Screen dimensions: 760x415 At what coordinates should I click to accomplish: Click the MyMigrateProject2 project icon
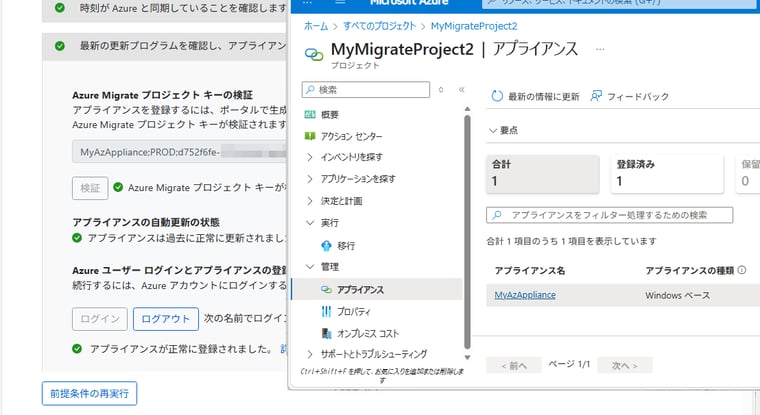(x=314, y=55)
